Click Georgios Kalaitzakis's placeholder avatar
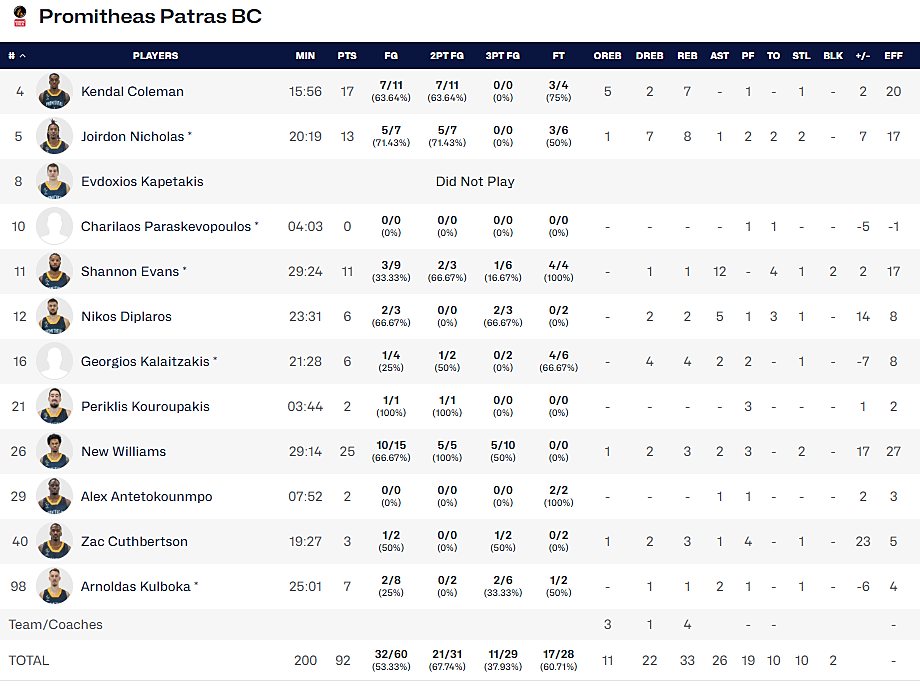Viewport: 920px width, 690px height. (x=54, y=361)
